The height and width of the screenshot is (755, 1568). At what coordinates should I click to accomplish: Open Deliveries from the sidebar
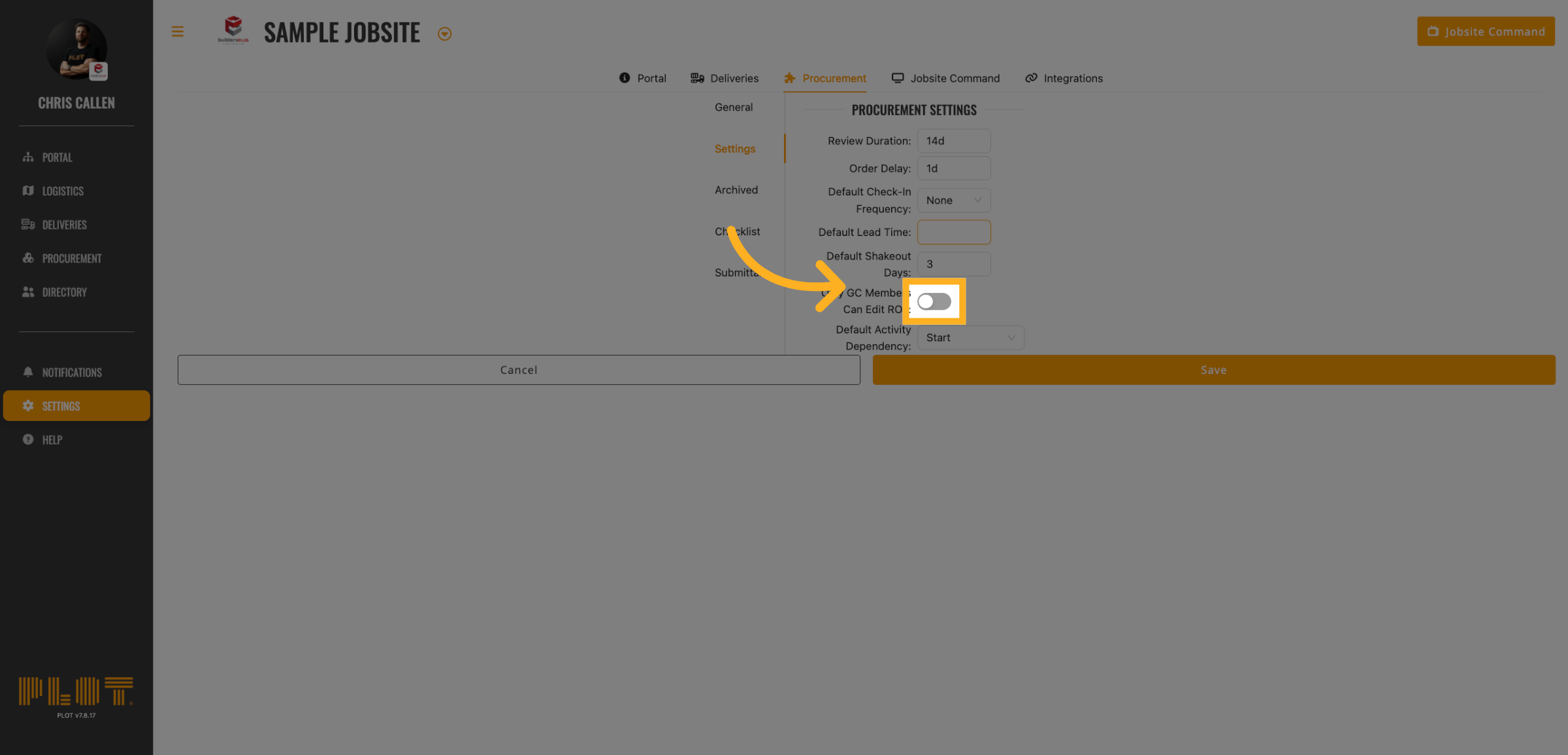(64, 225)
